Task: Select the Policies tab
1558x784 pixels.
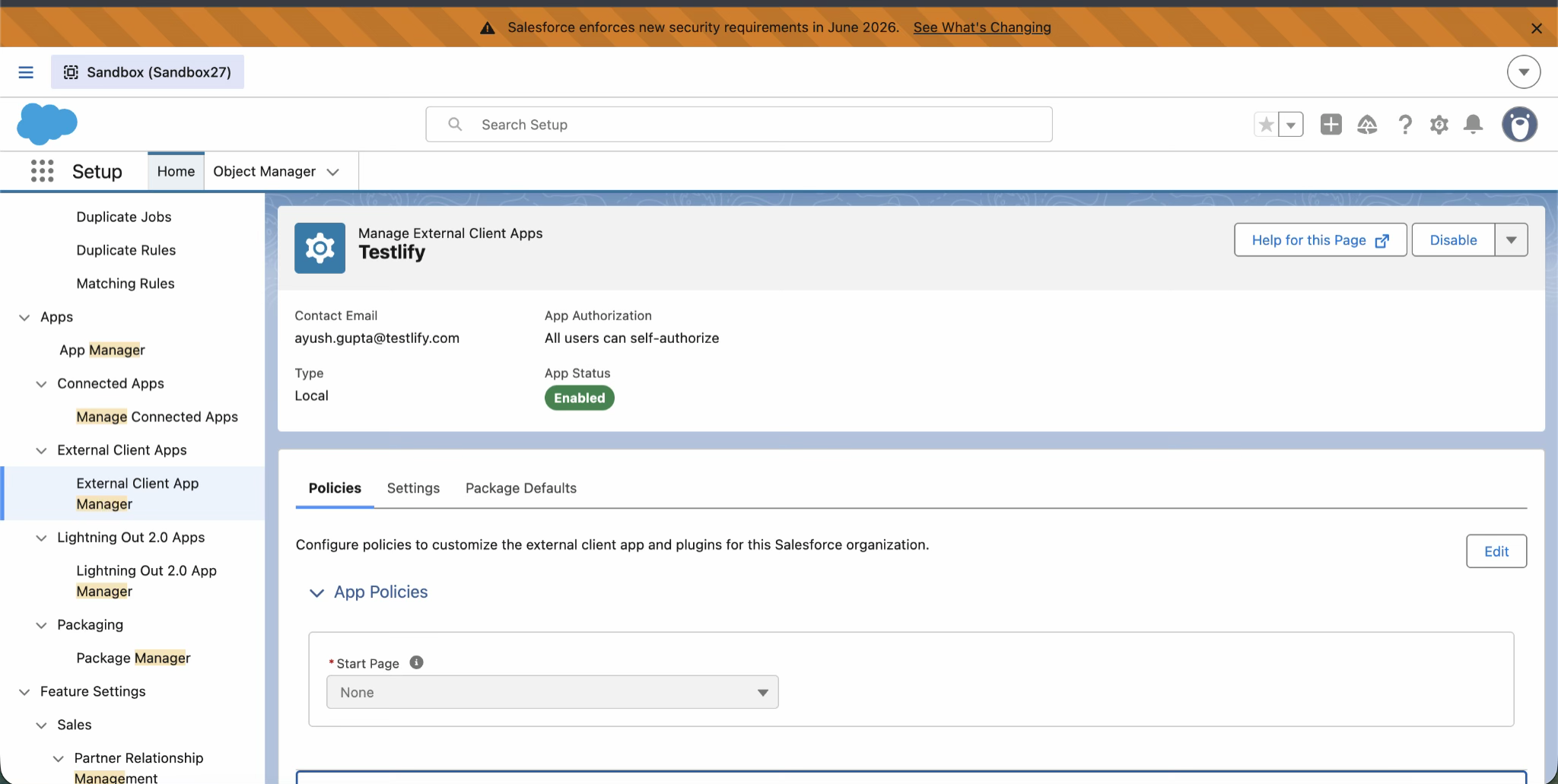Action: point(335,488)
